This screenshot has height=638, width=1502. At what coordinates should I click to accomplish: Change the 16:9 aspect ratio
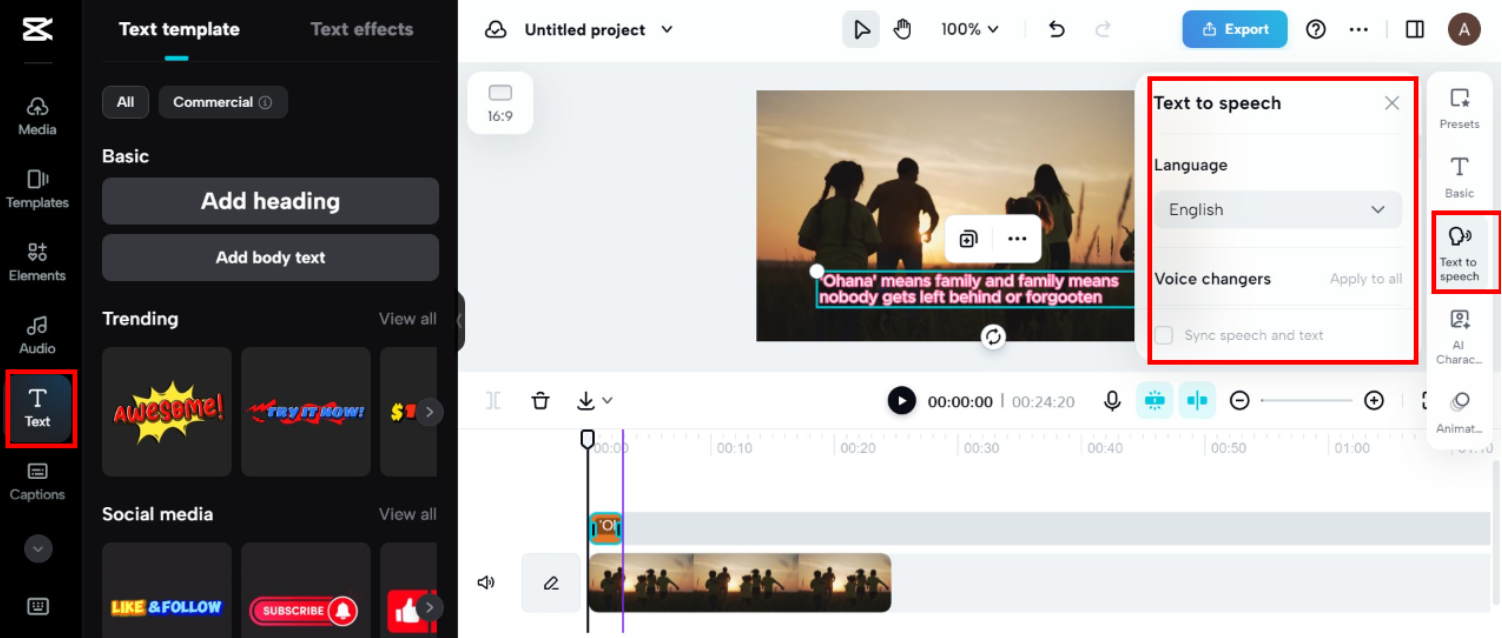click(500, 103)
